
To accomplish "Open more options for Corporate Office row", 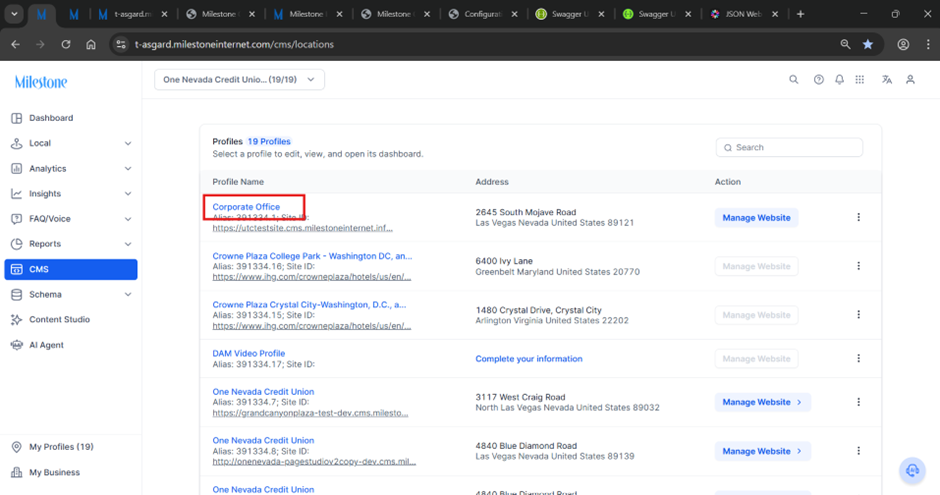I will [858, 217].
